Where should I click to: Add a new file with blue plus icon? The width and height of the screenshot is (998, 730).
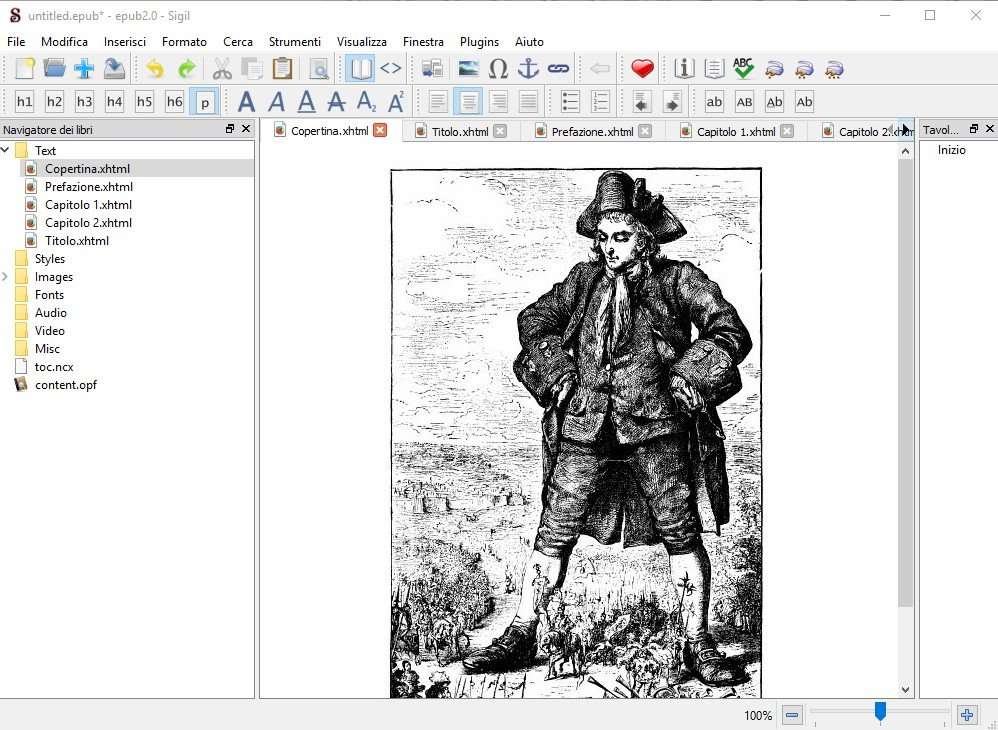(84, 69)
